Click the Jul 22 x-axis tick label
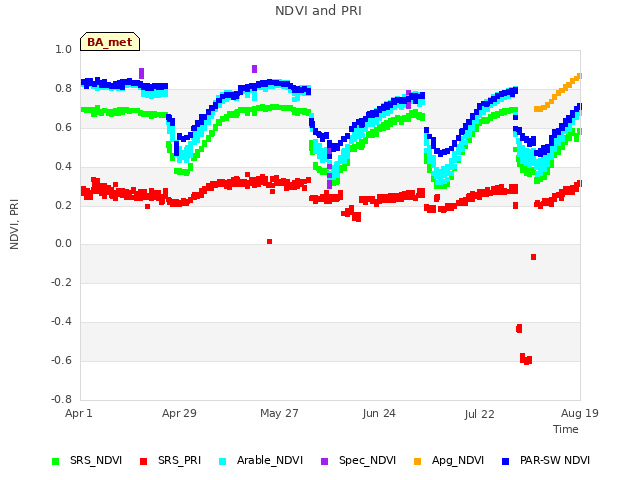The height and width of the screenshot is (480, 640). 479,414
